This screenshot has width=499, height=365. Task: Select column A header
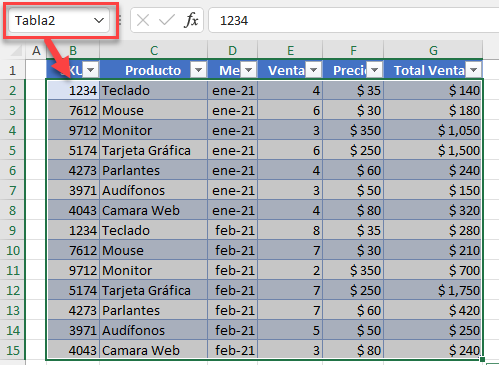36,50
